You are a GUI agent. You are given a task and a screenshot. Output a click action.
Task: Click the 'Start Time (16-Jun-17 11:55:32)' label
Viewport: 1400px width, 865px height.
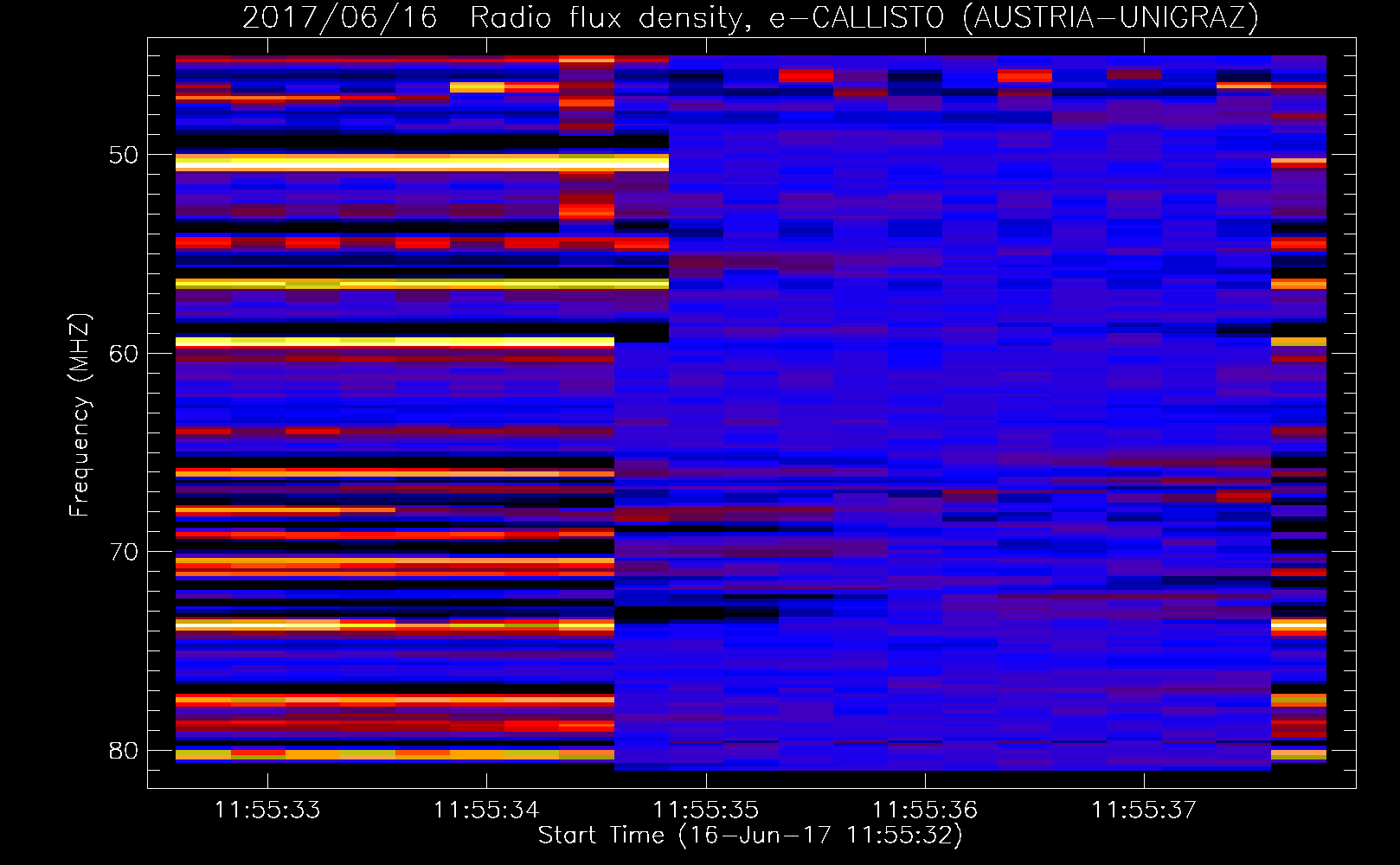coord(750,836)
